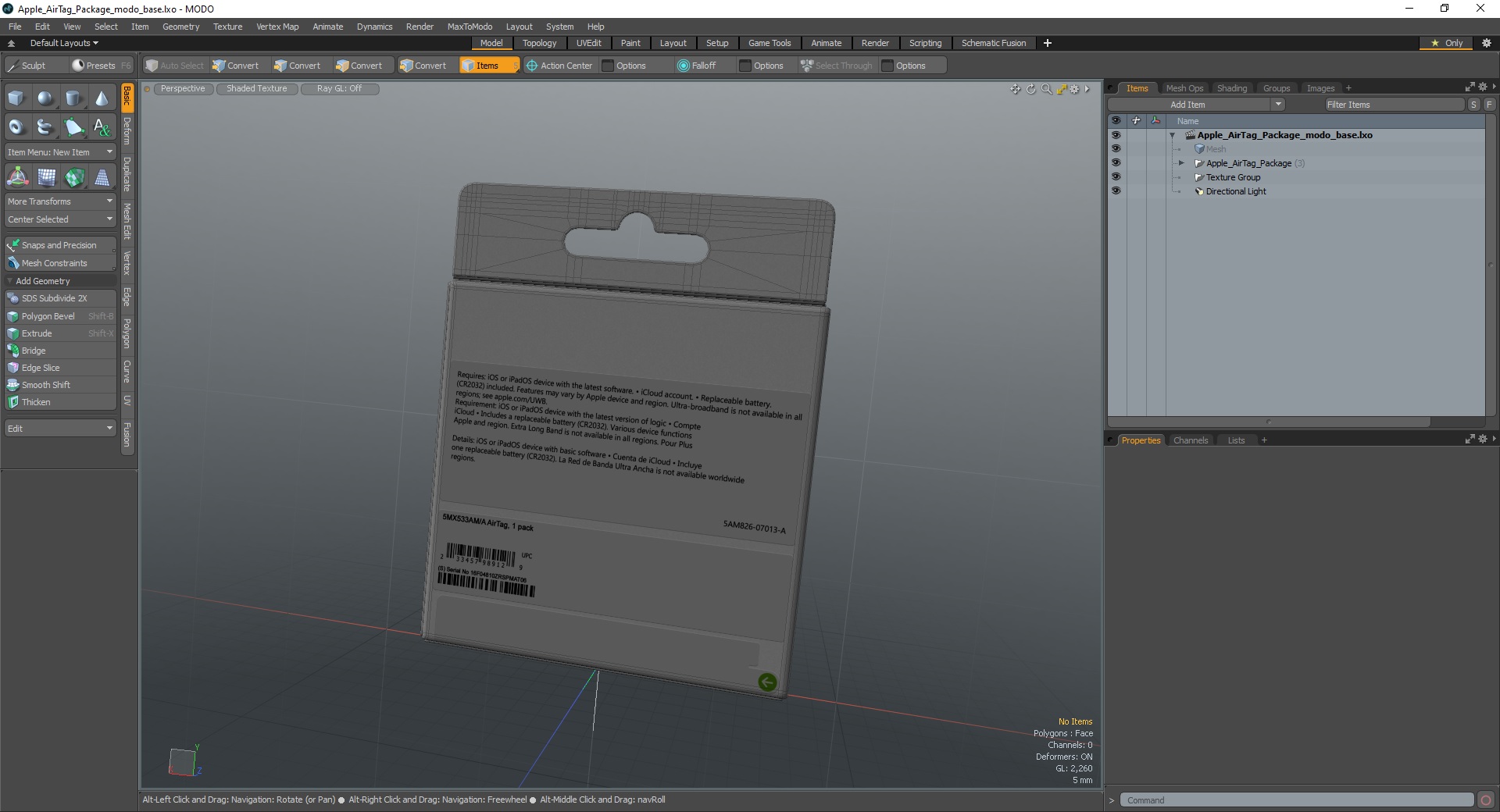Screen dimensions: 1500x812
Task: Click the Action Center button
Action: (559, 66)
